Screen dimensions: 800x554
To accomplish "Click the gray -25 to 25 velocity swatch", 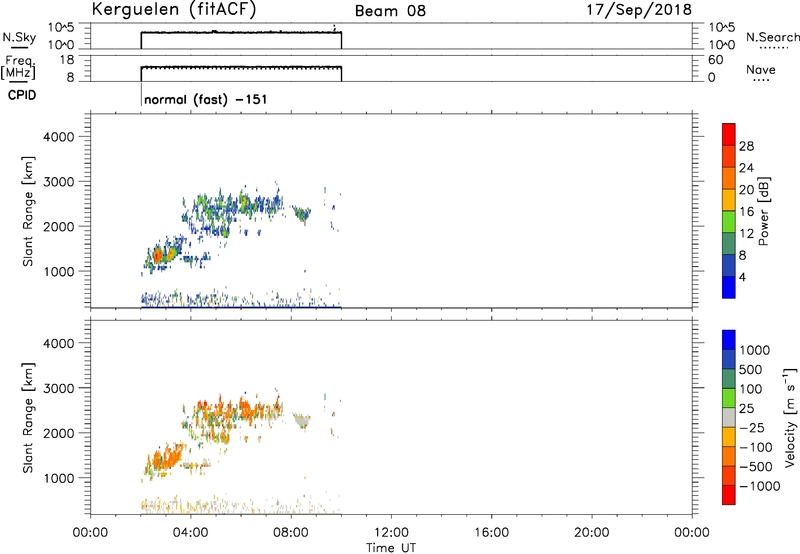I will coord(729,418).
